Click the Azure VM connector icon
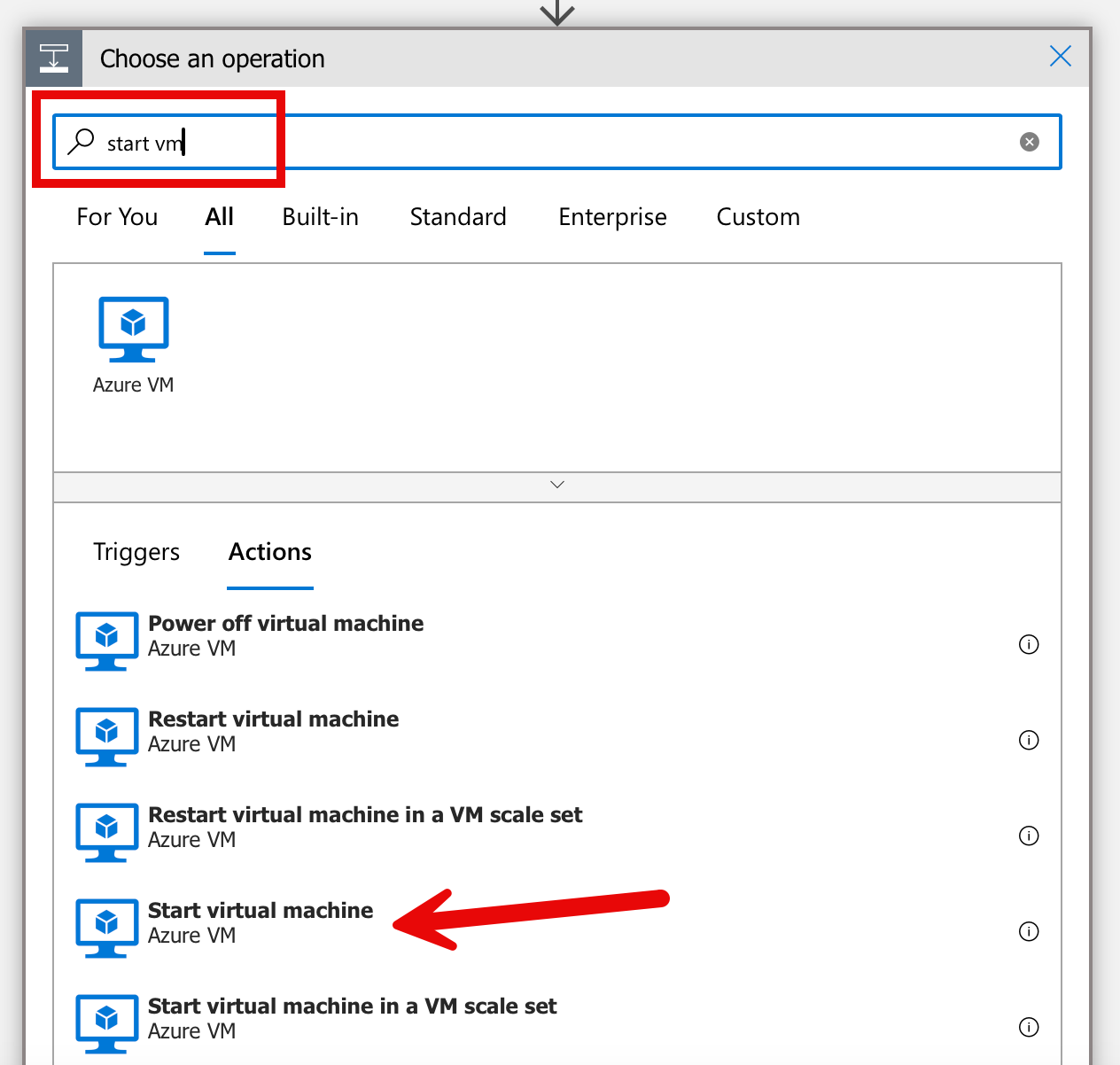 [133, 330]
